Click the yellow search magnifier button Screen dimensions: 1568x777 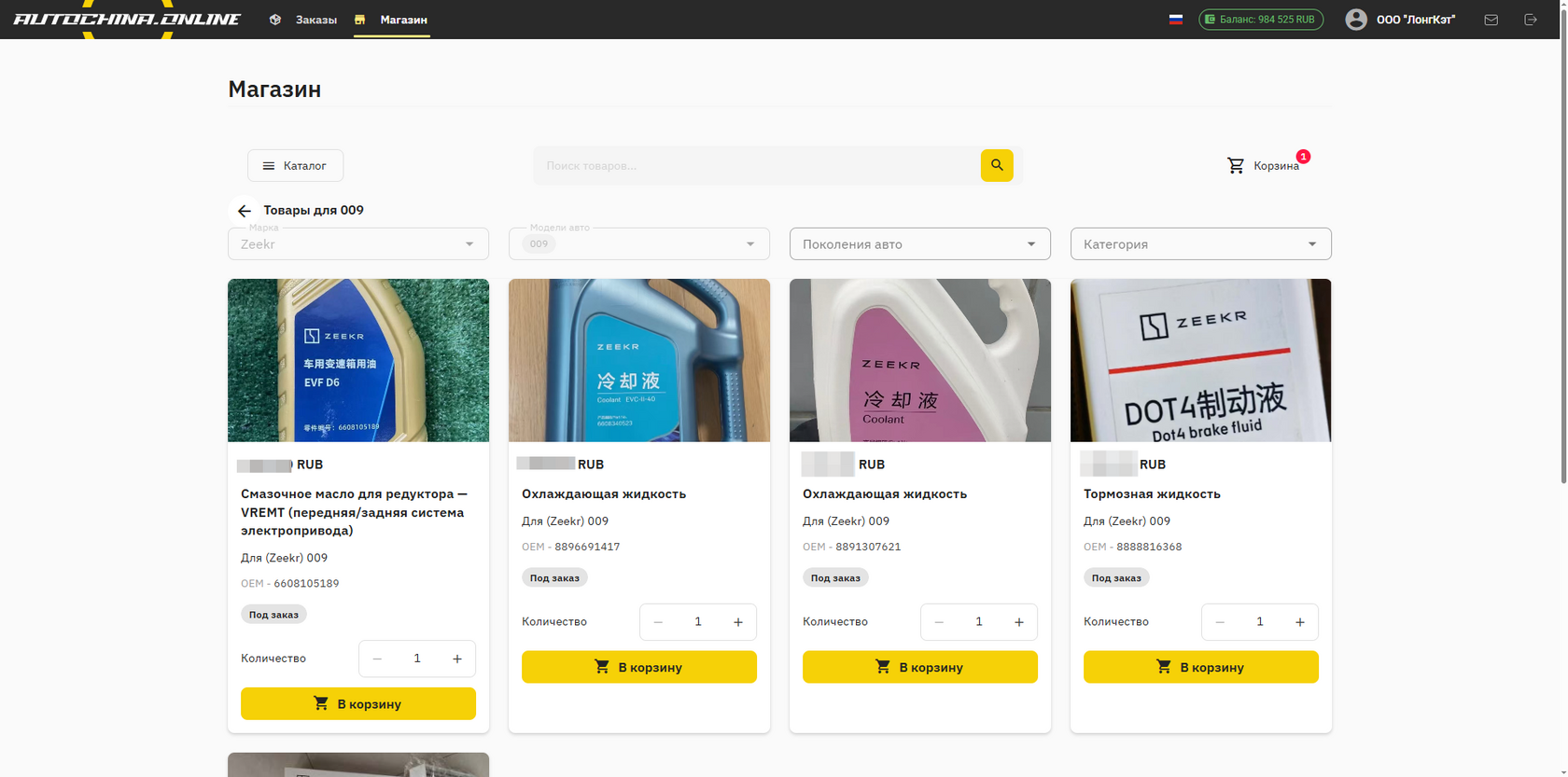click(x=997, y=165)
